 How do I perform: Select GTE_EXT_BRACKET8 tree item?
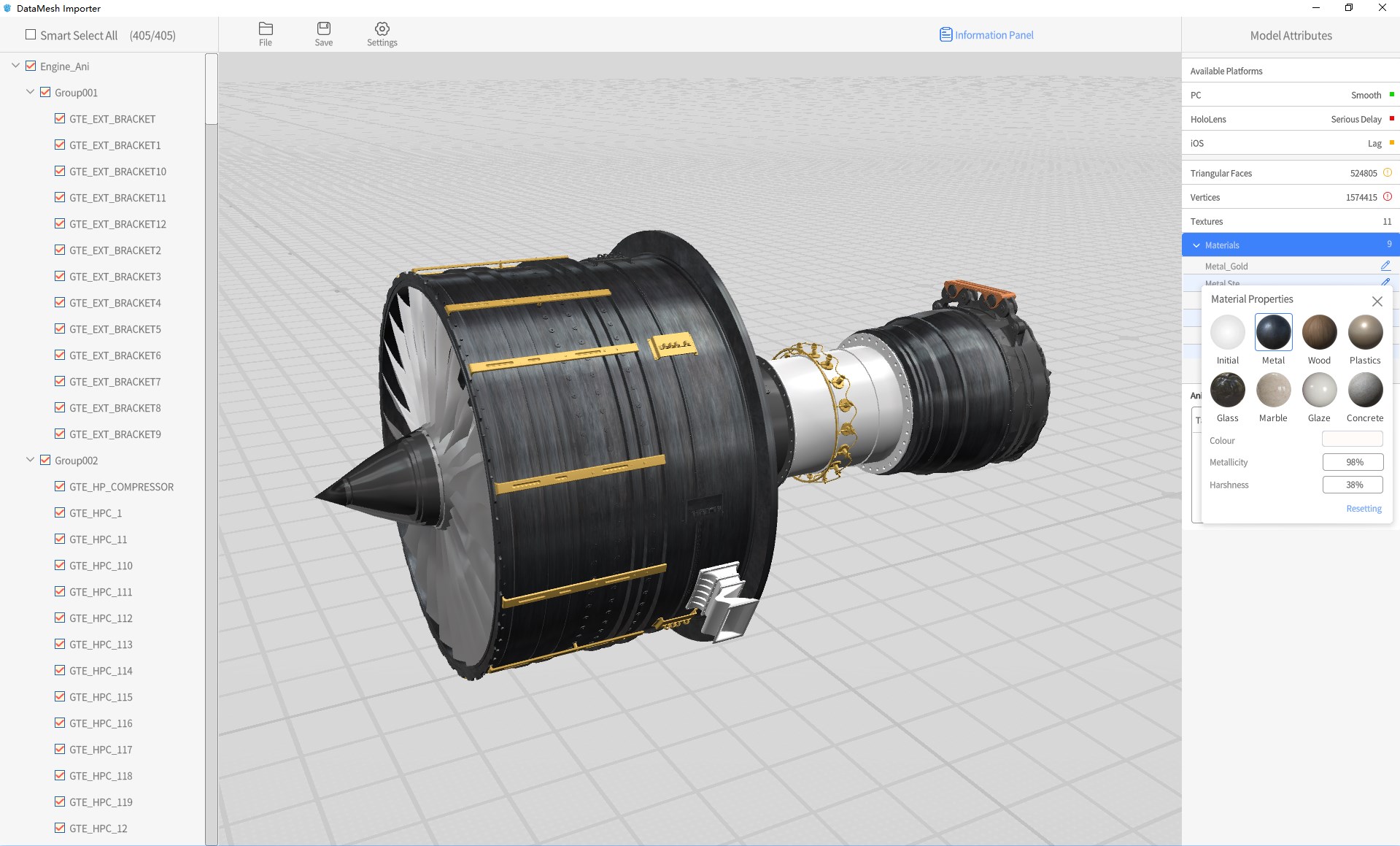tap(115, 408)
